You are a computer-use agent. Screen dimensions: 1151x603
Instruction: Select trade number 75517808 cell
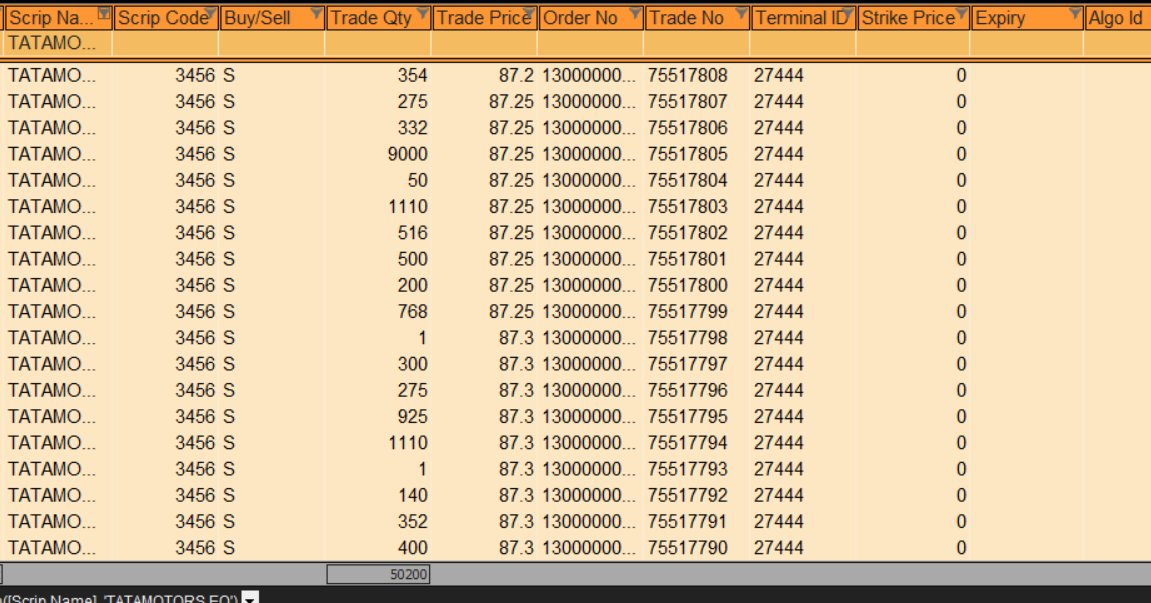coord(697,76)
